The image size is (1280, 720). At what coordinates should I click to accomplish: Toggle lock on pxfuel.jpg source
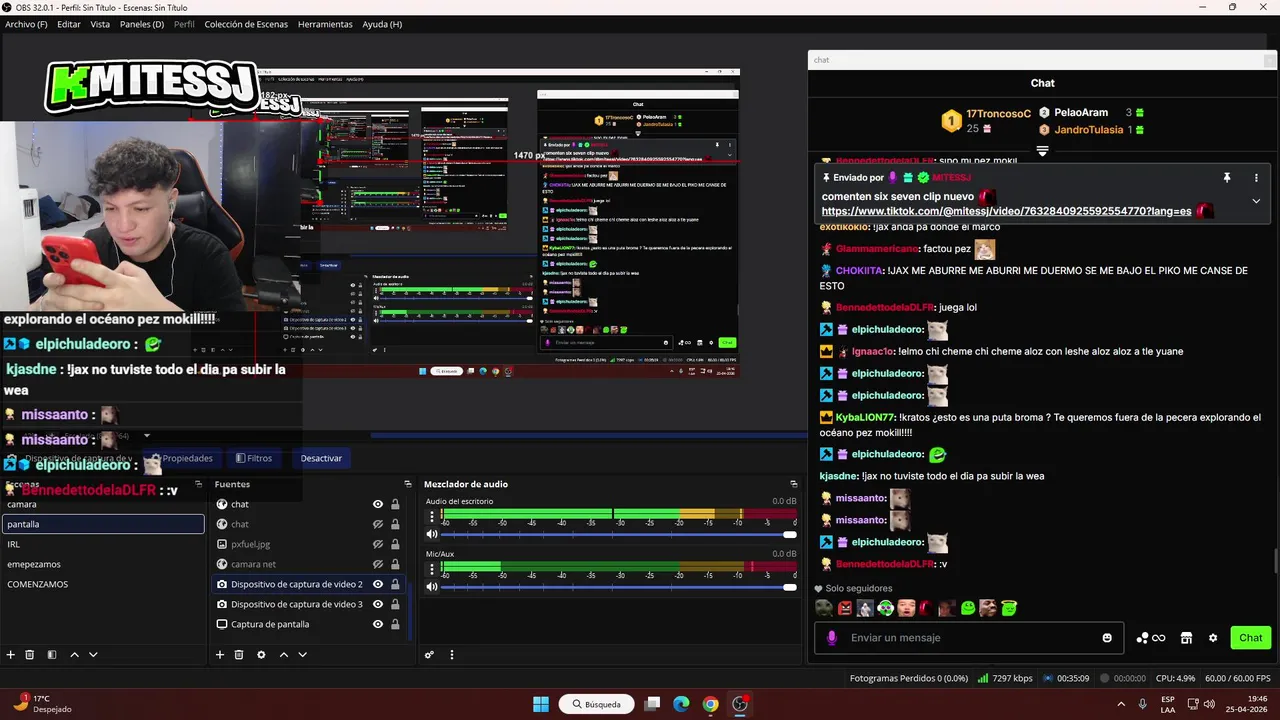(x=395, y=544)
